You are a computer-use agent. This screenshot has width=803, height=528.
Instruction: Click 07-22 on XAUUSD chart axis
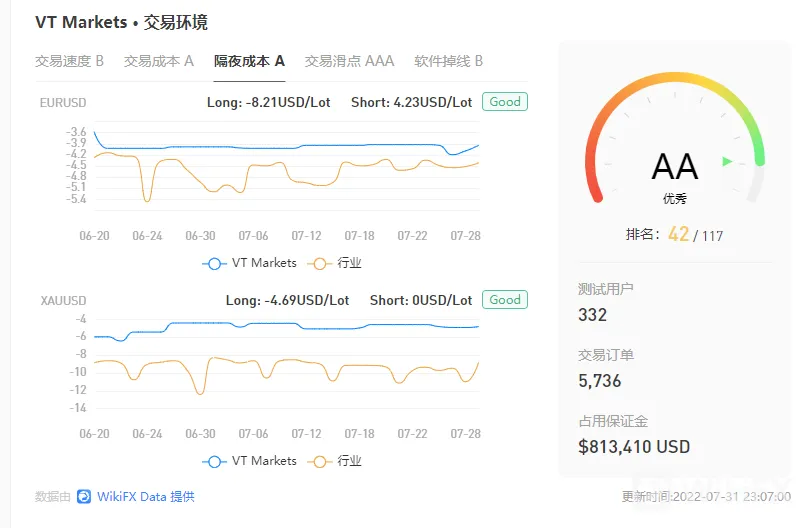click(412, 434)
